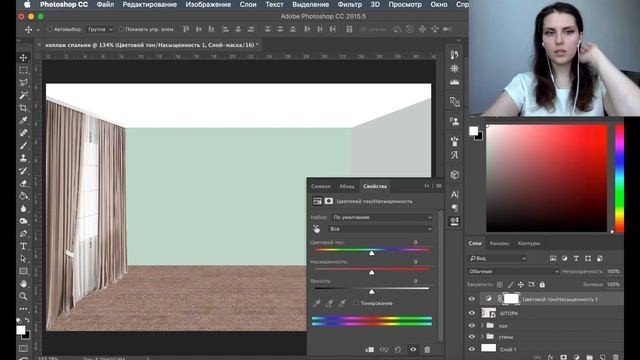Click the on-image adjustment hand tool
The image size is (640, 360).
tap(316, 229)
